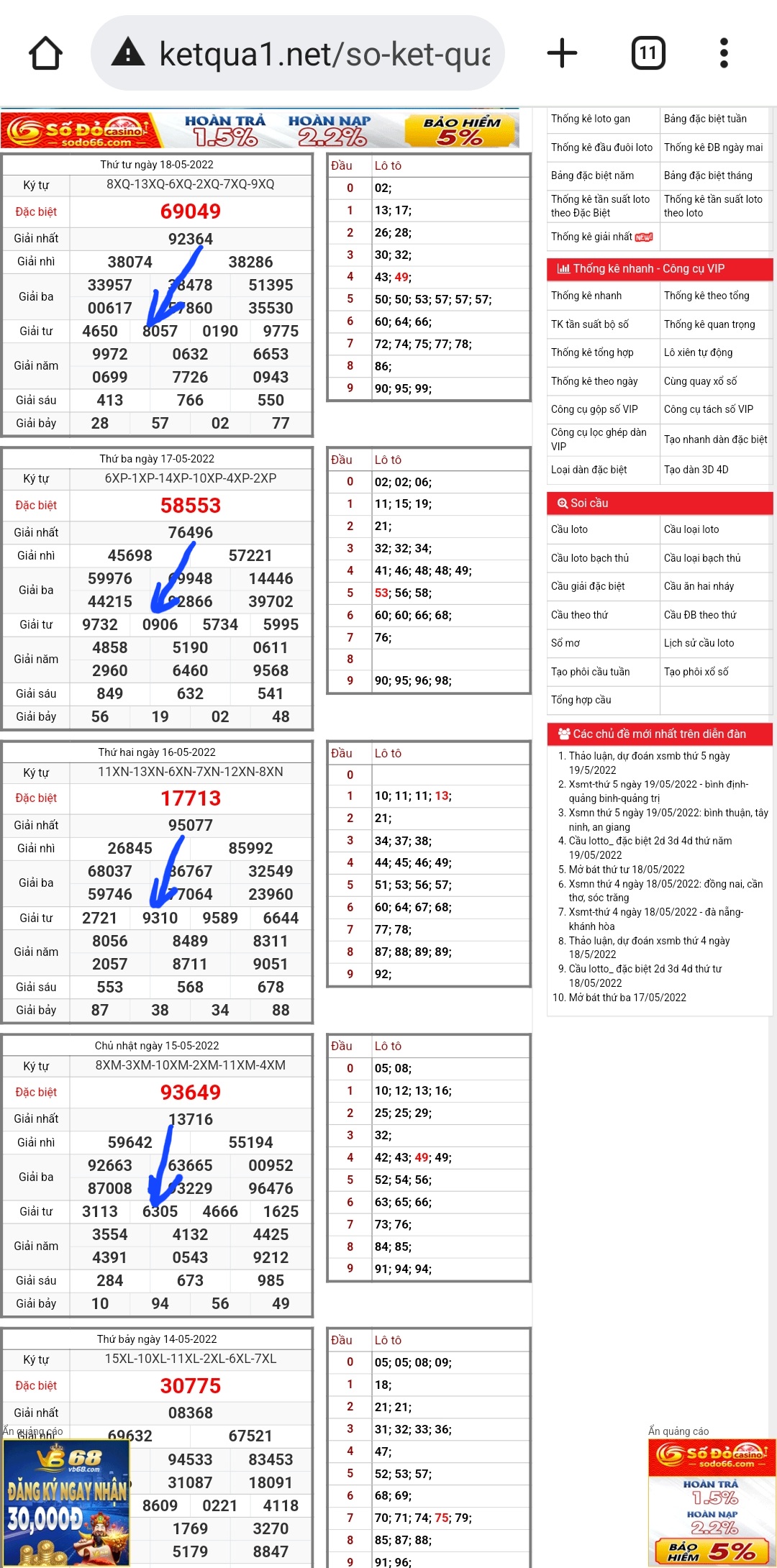Open TK tần suất bộ số
This screenshot has height=1568, width=777.
pos(590,324)
